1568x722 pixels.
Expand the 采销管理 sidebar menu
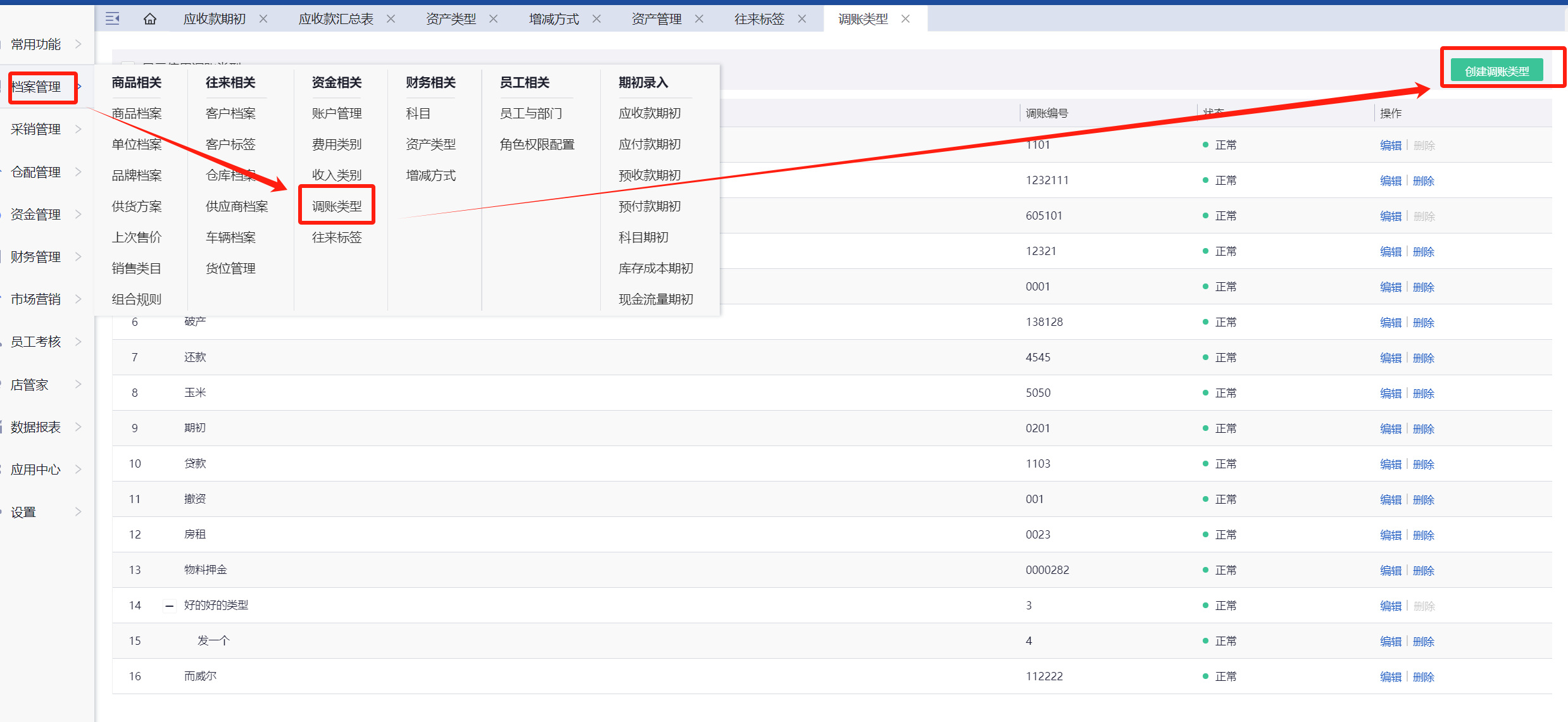[36, 129]
